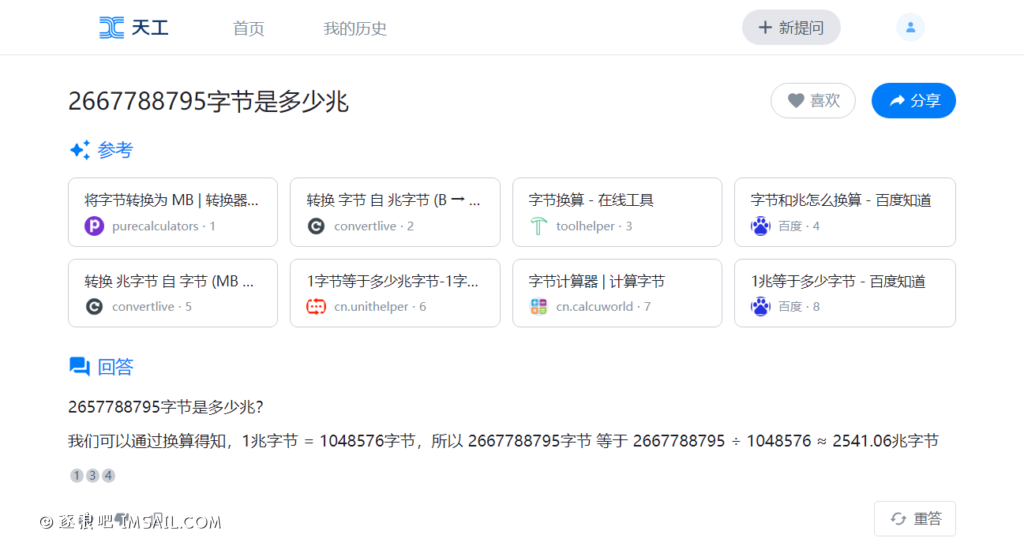
Task: Open the user profile avatar icon
Action: click(x=910, y=28)
